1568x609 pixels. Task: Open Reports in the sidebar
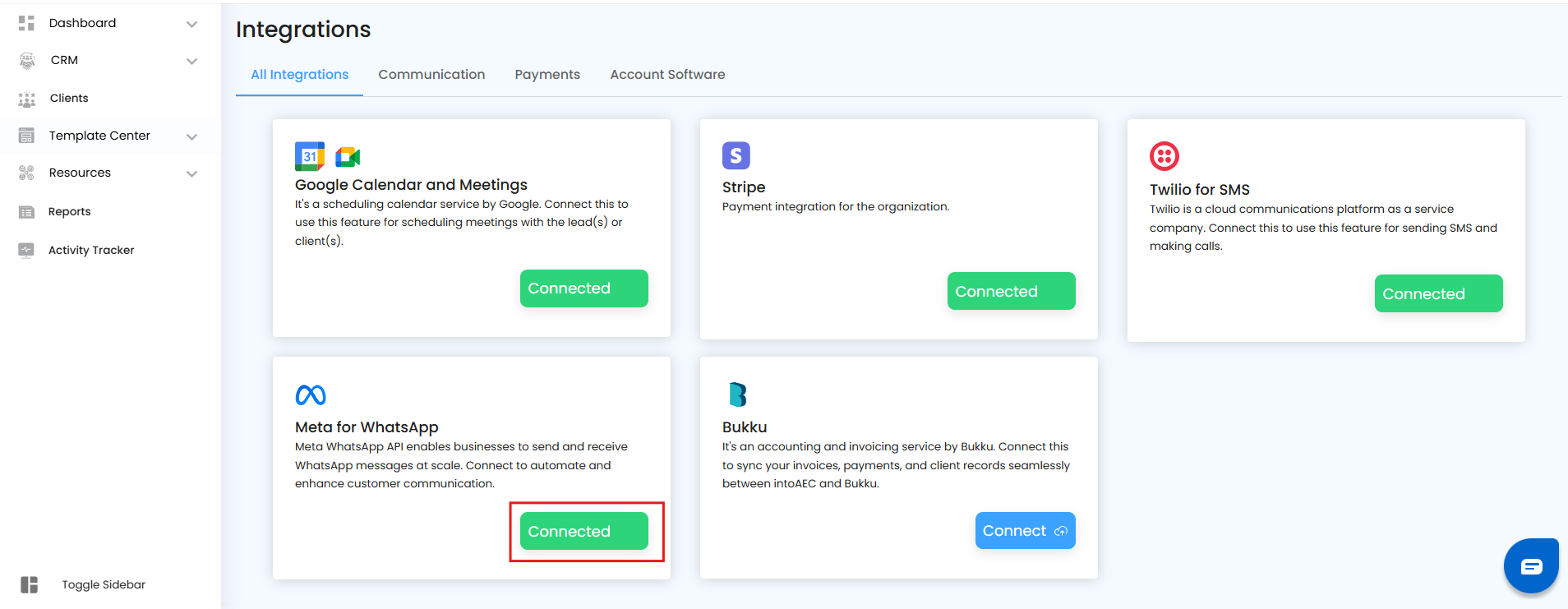[70, 212]
